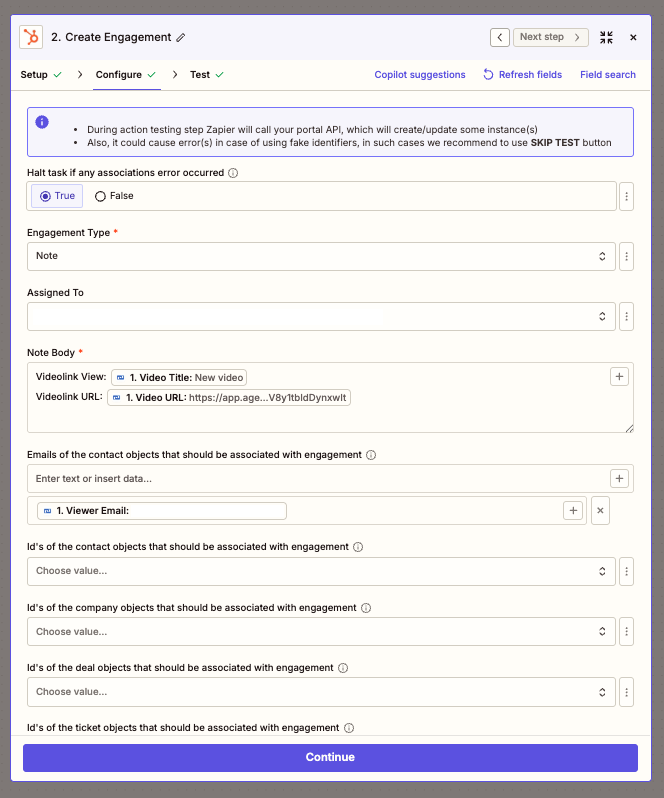Click Refresh fields

522,74
